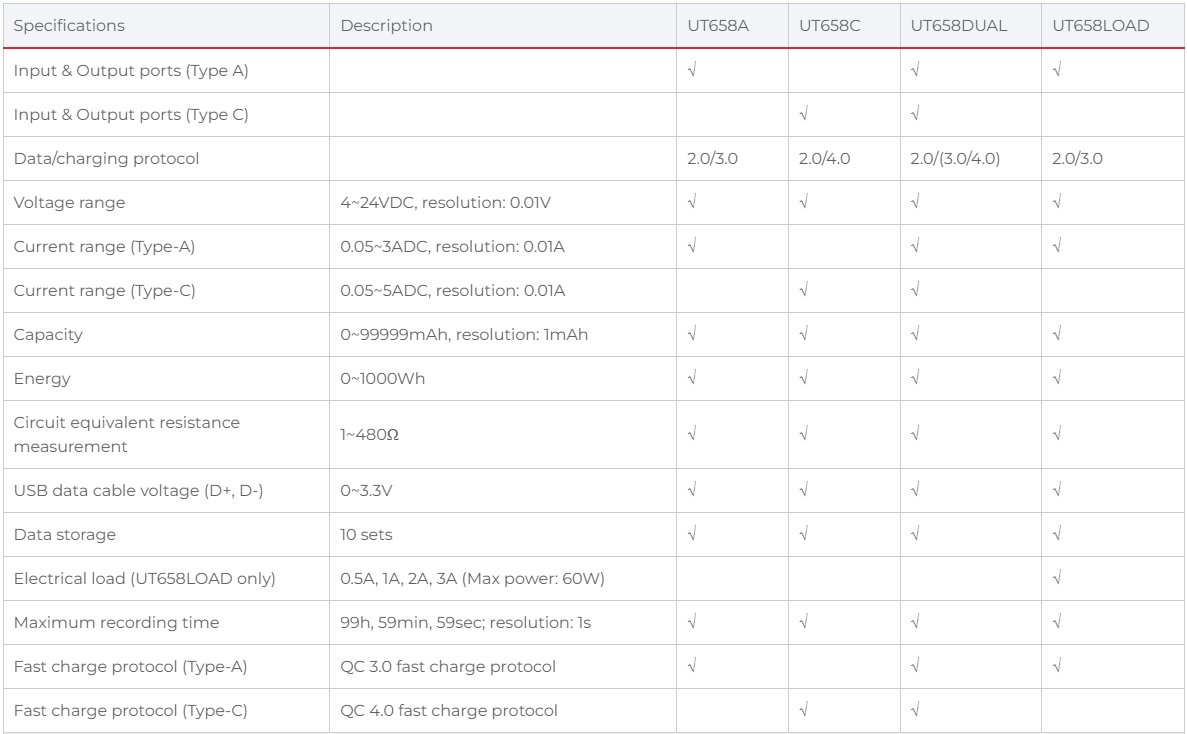
Task: Click UT658LOAD checkmark in Data storage row
Action: [x=1057, y=535]
